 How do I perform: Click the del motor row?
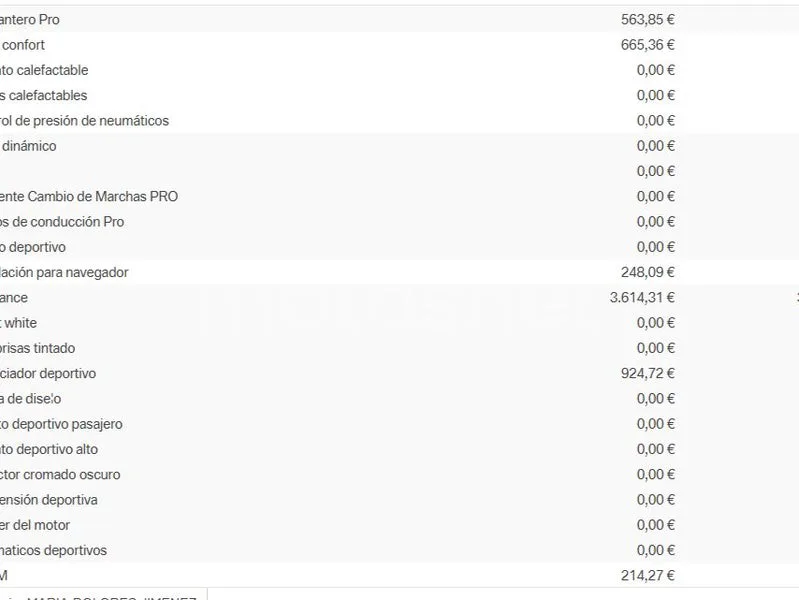click(400, 525)
